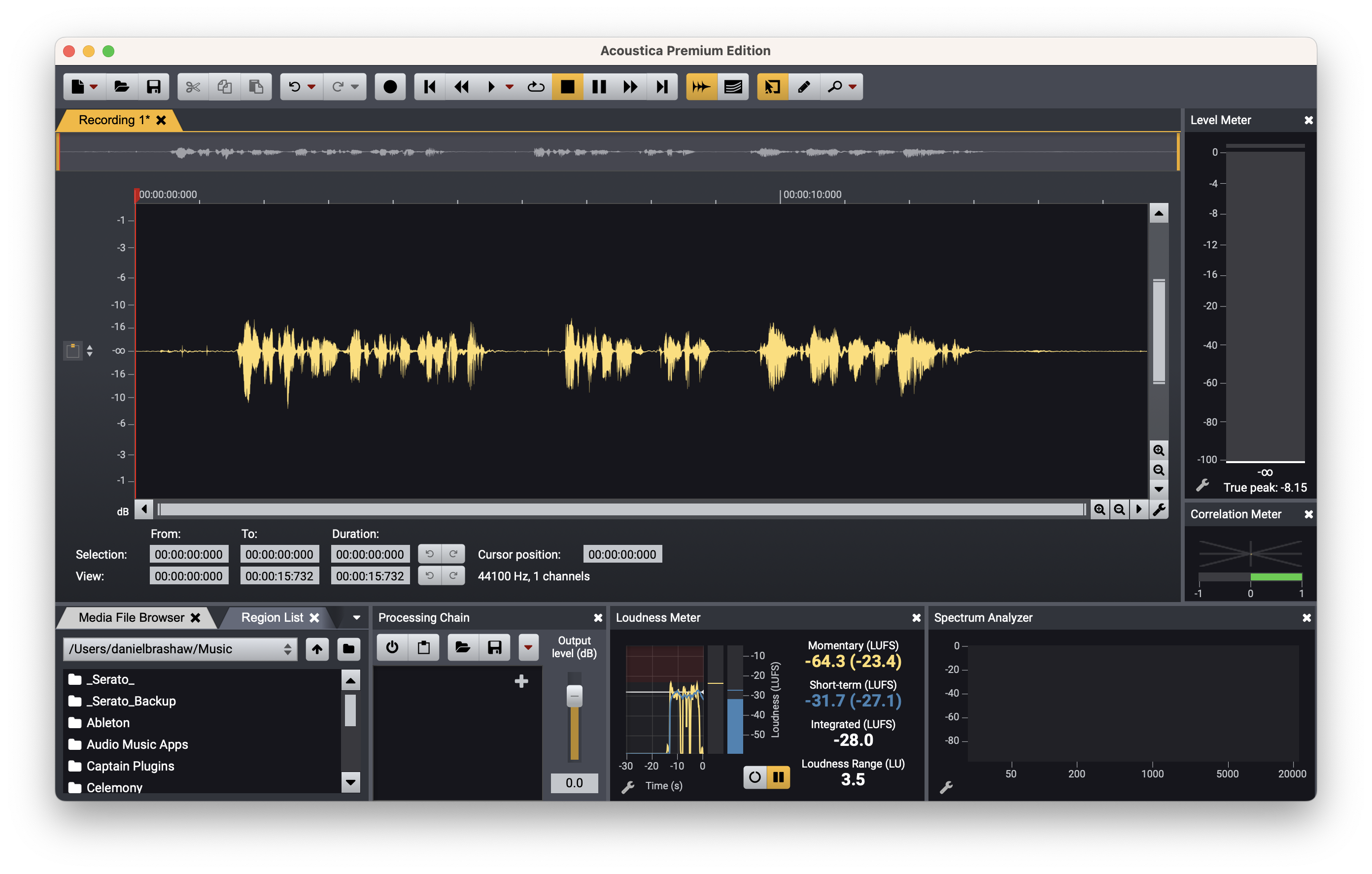
Task: Pause the Loudness Meter measurement
Action: pos(778,777)
